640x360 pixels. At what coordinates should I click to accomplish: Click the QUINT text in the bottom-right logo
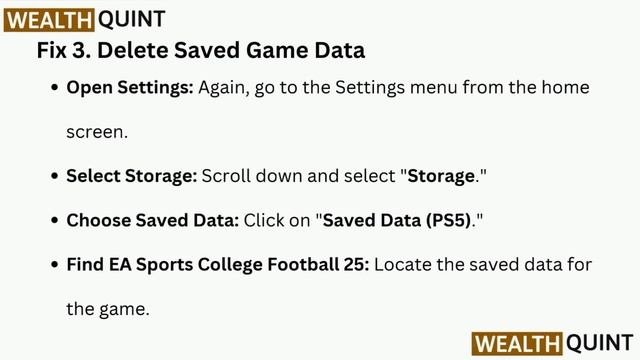600,343
